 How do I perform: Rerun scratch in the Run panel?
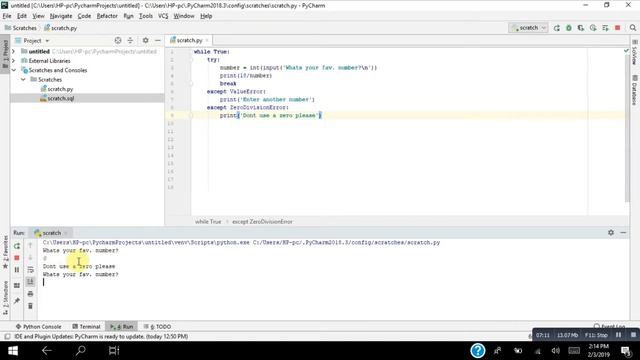[17, 246]
